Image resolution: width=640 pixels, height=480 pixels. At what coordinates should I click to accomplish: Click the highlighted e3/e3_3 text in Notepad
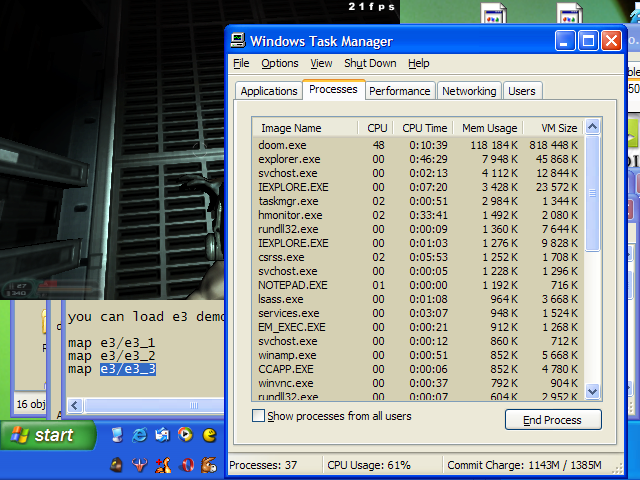pos(128,369)
